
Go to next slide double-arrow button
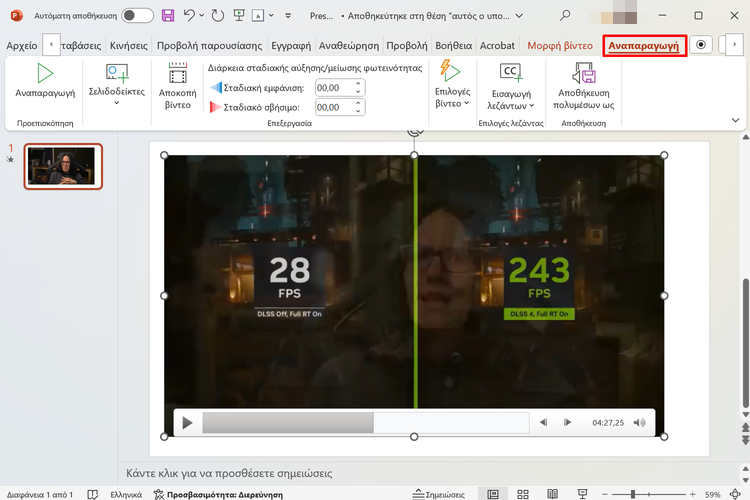click(745, 439)
